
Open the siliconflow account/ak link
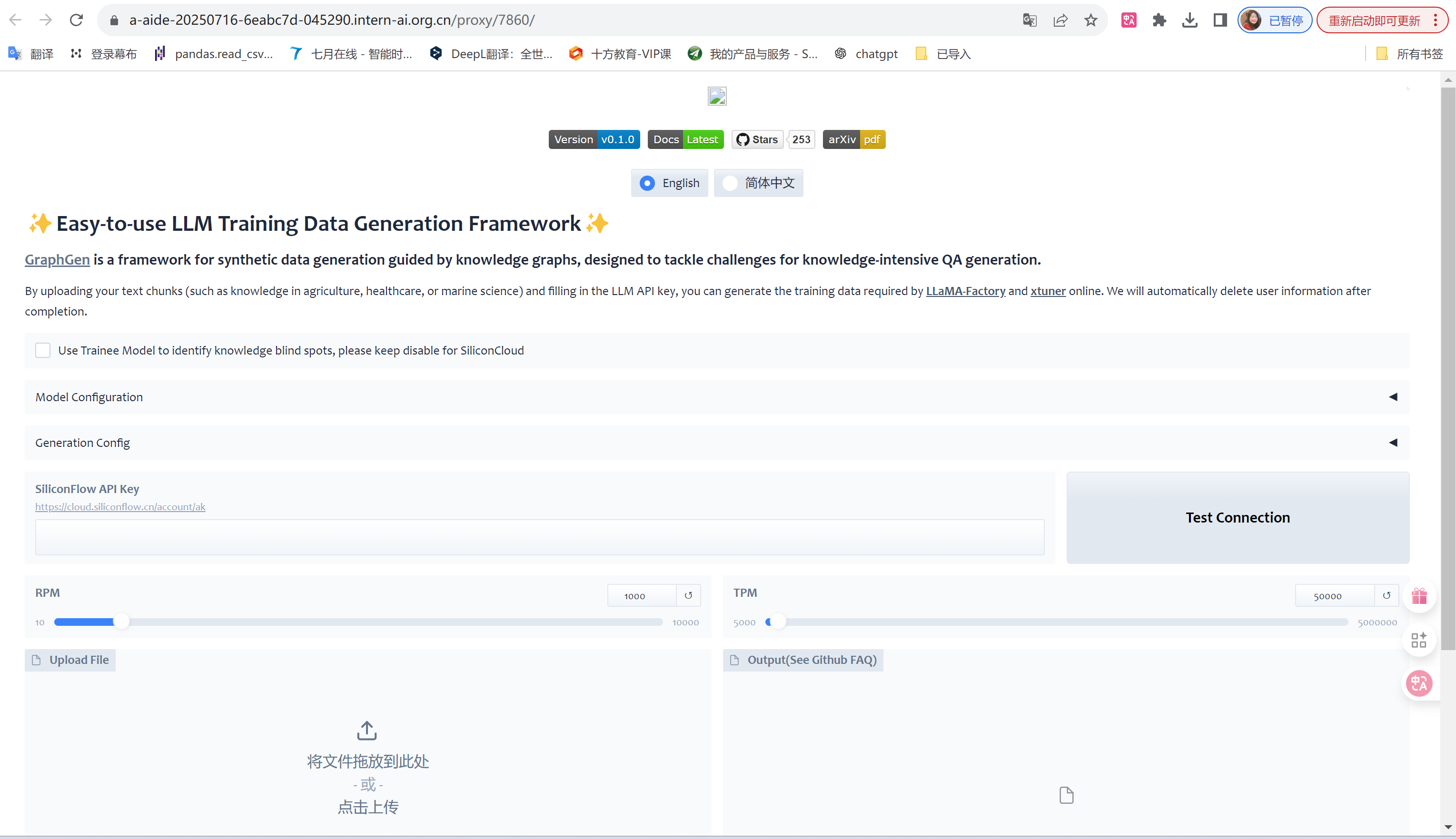120,506
